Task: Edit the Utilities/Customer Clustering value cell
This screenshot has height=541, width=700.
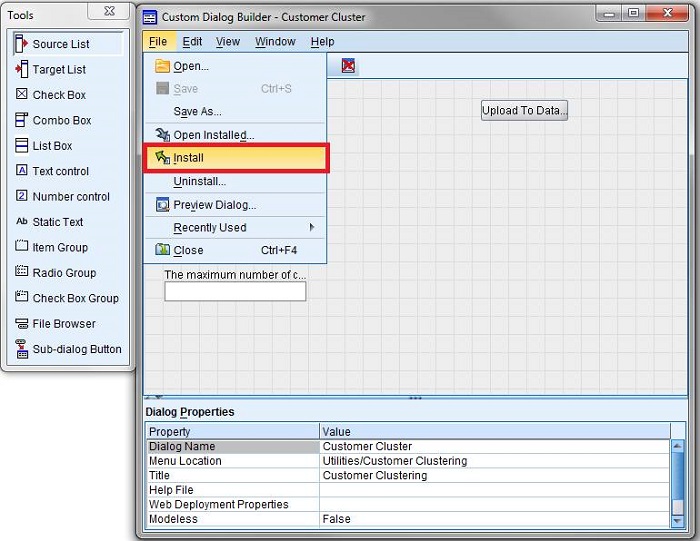Action: tap(495, 461)
